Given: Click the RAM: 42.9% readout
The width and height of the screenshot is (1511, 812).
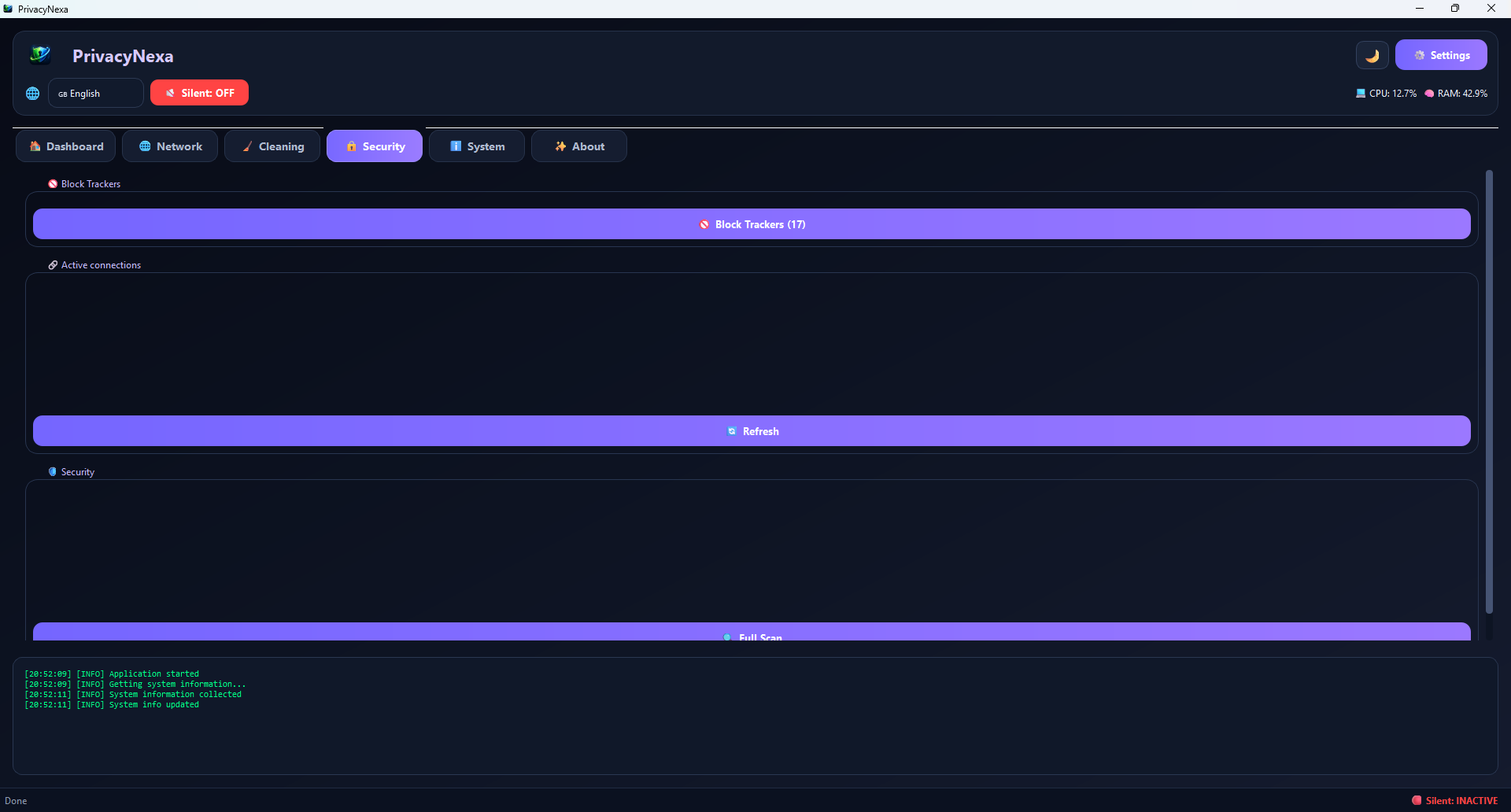Looking at the screenshot, I should tap(1462, 94).
